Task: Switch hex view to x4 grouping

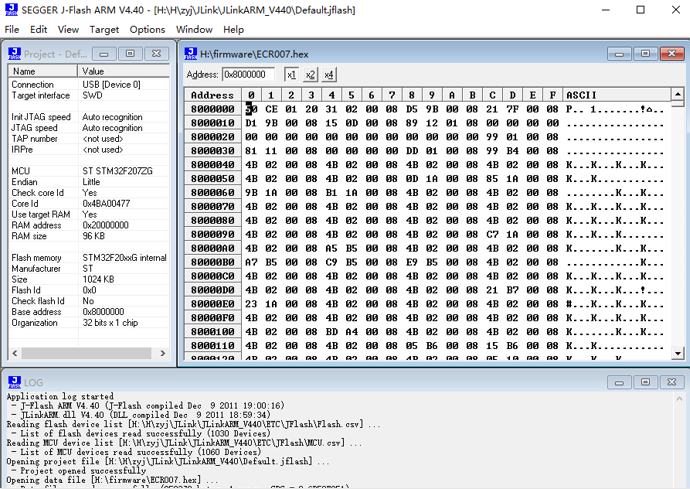Action: [x=329, y=75]
